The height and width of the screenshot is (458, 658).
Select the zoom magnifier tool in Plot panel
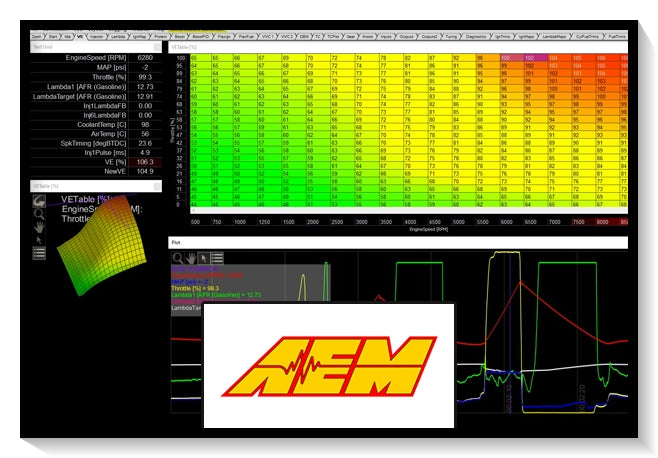pos(178,258)
